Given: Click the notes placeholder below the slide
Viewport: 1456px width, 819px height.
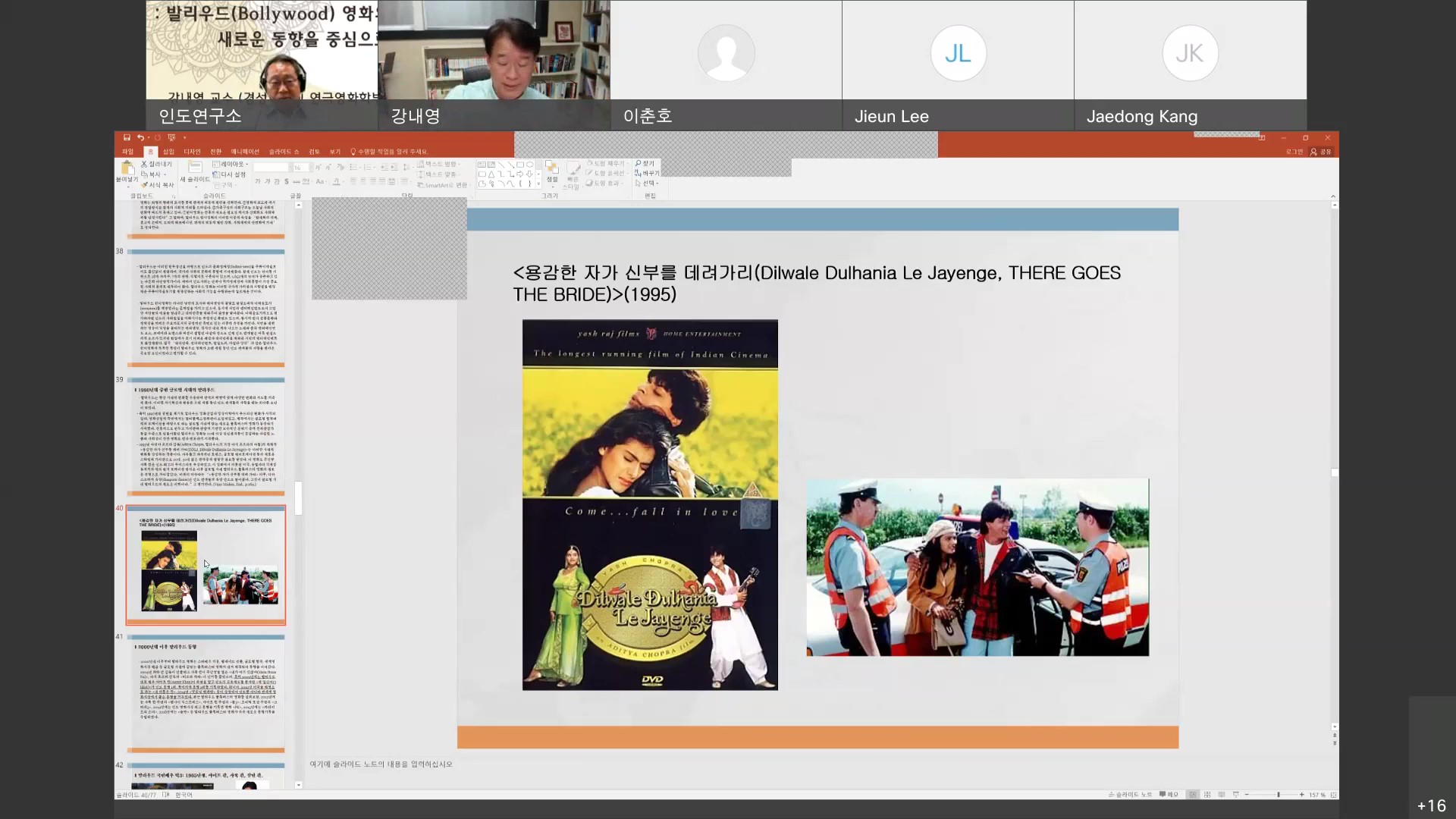Looking at the screenshot, I should coord(381,764).
